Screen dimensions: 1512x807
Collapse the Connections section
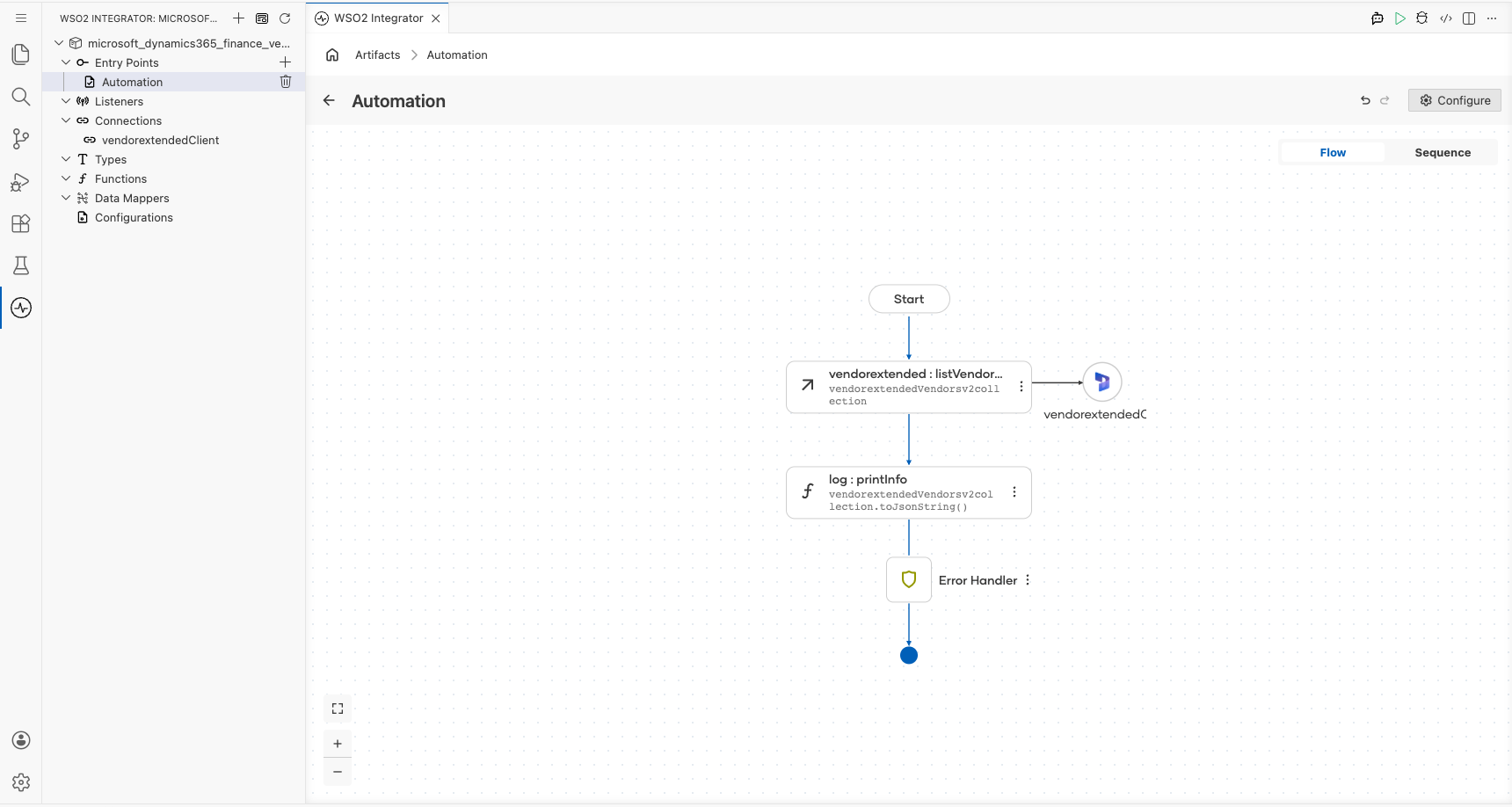pos(66,120)
